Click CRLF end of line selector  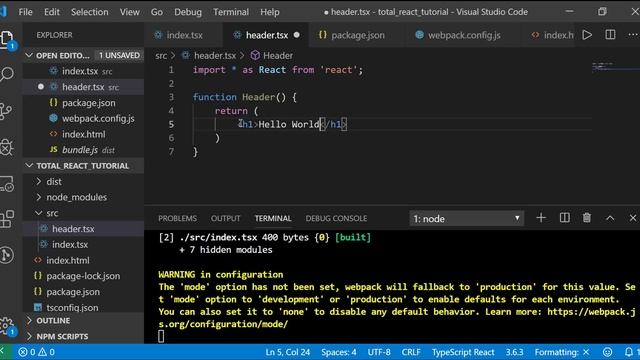coord(411,352)
